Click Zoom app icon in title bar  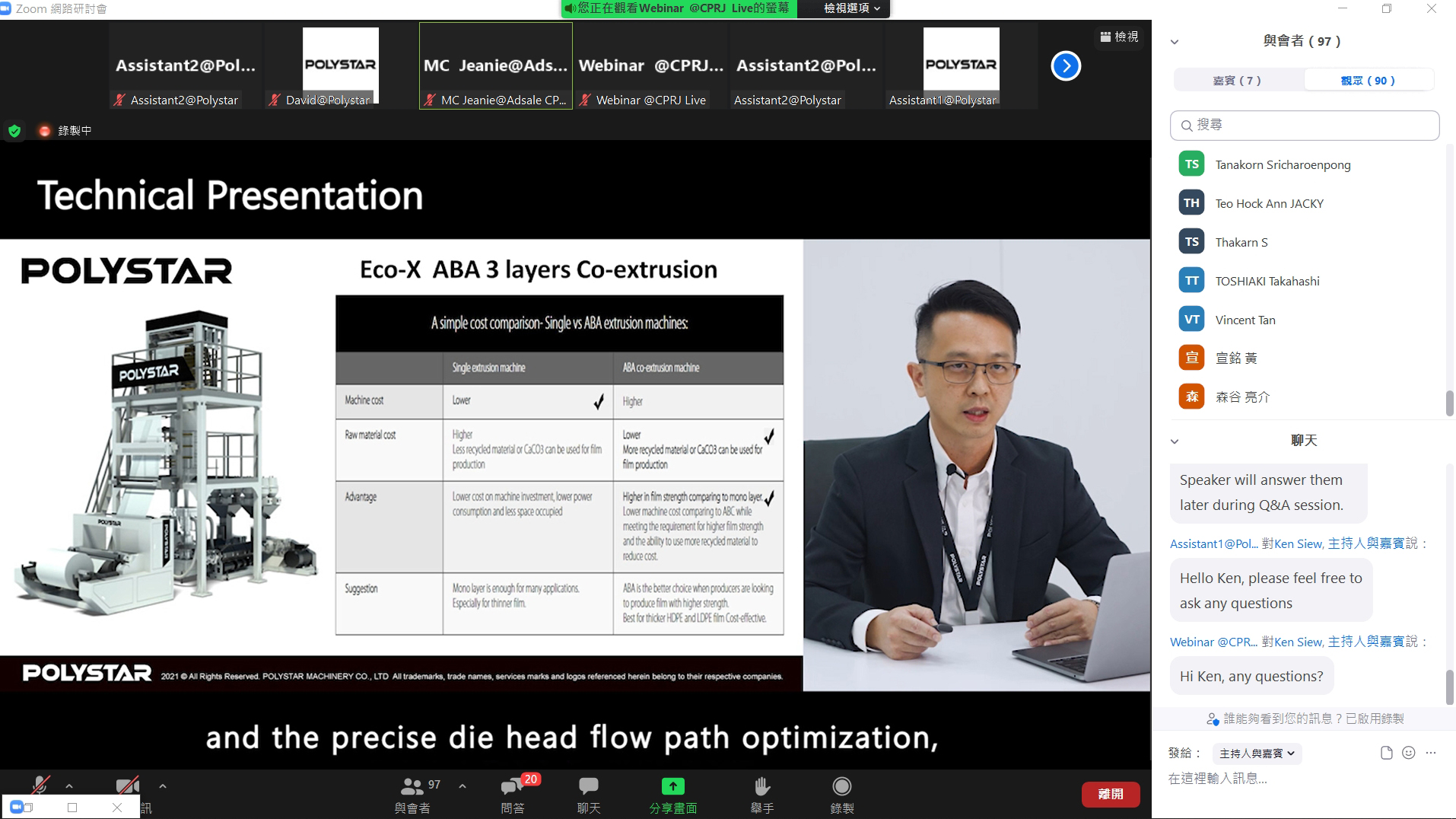[6, 8]
